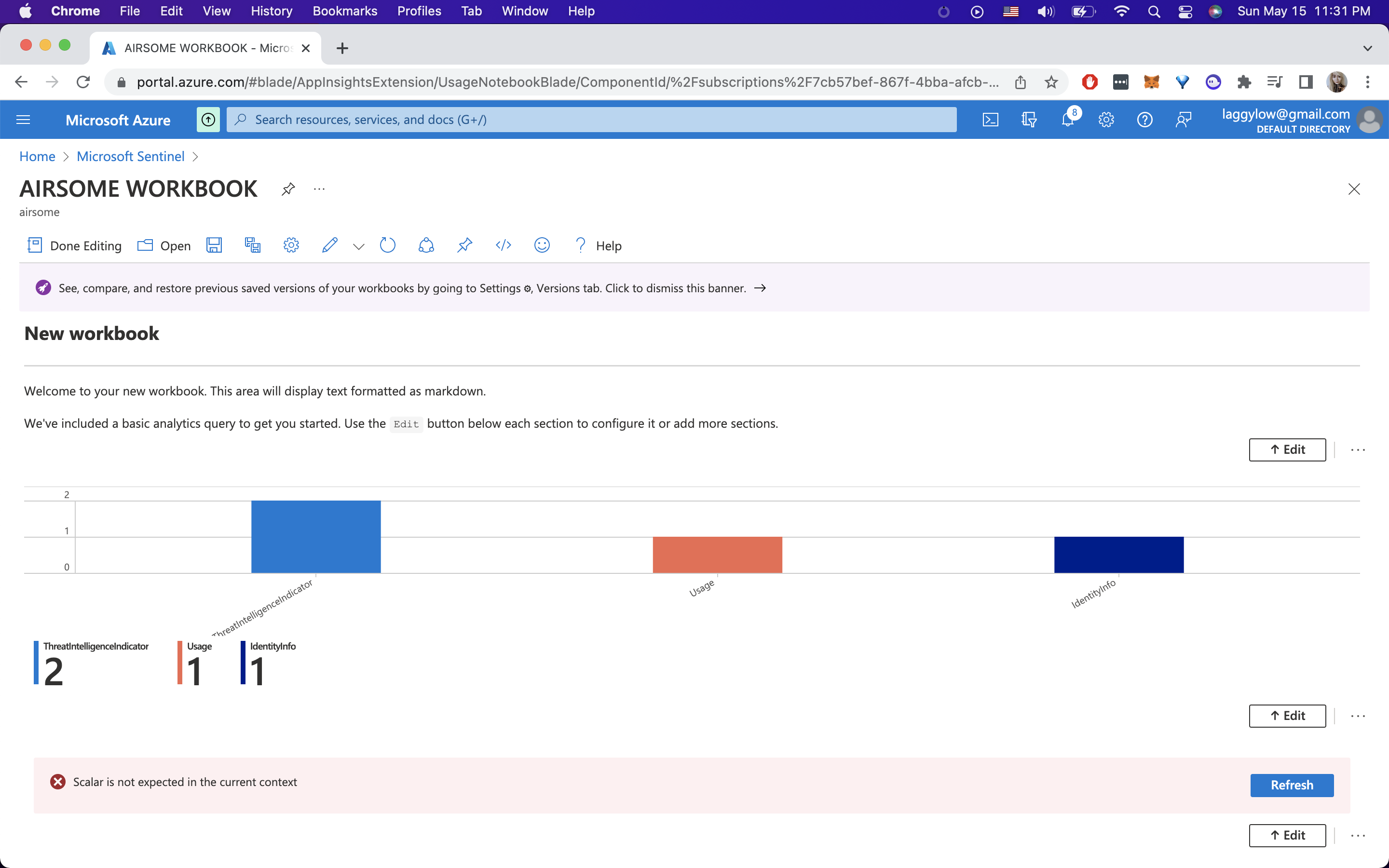Open workbook Settings gear icon
This screenshot has height=868, width=1389.
tap(291, 246)
